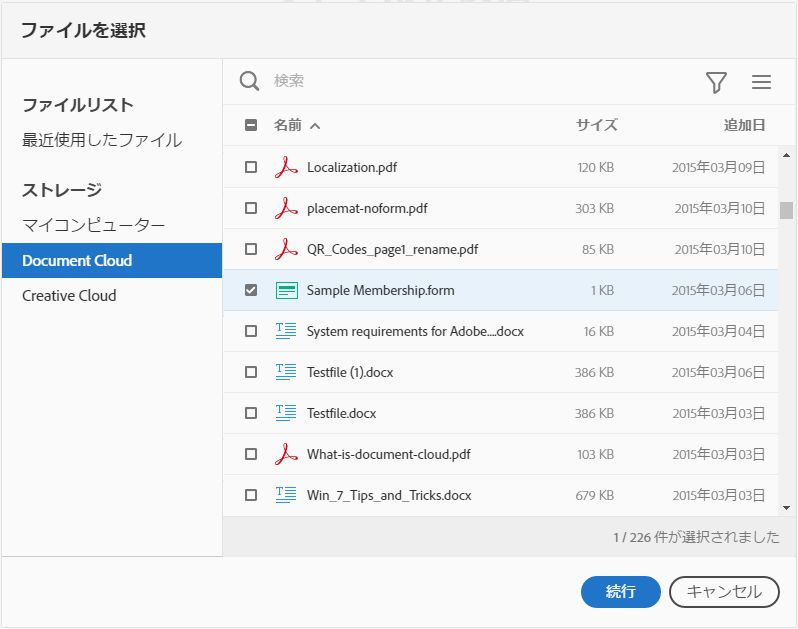Check the Testfile.docx checkbox
The width and height of the screenshot is (798, 629).
point(251,413)
